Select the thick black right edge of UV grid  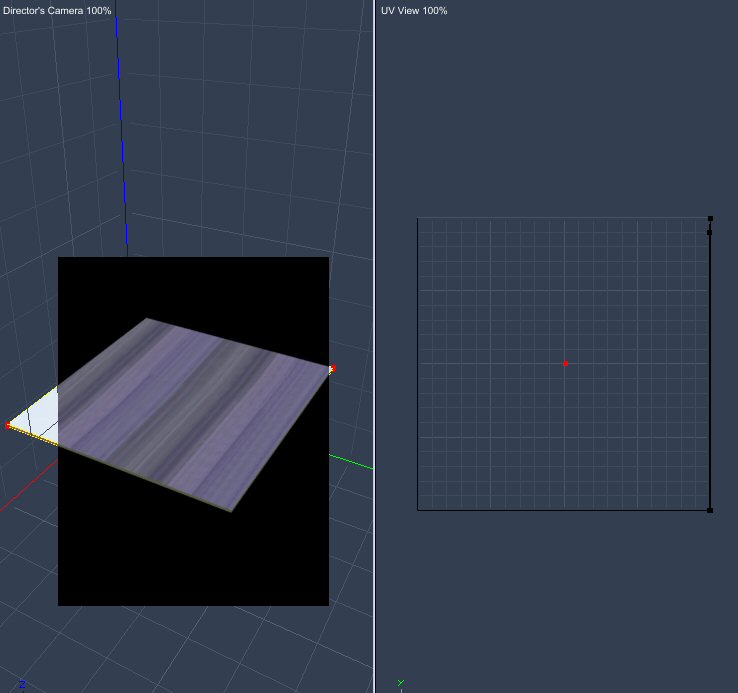click(710, 370)
